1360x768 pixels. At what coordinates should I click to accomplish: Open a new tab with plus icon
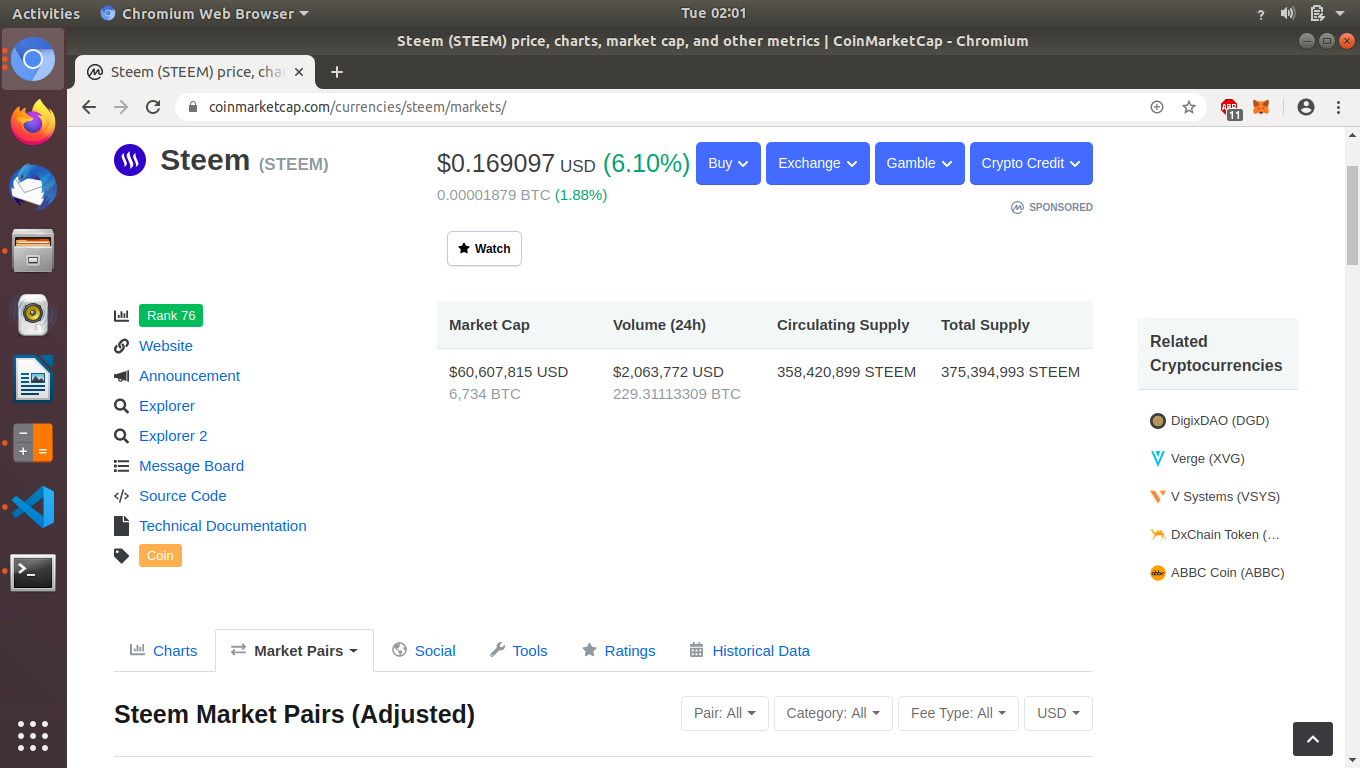(x=337, y=72)
